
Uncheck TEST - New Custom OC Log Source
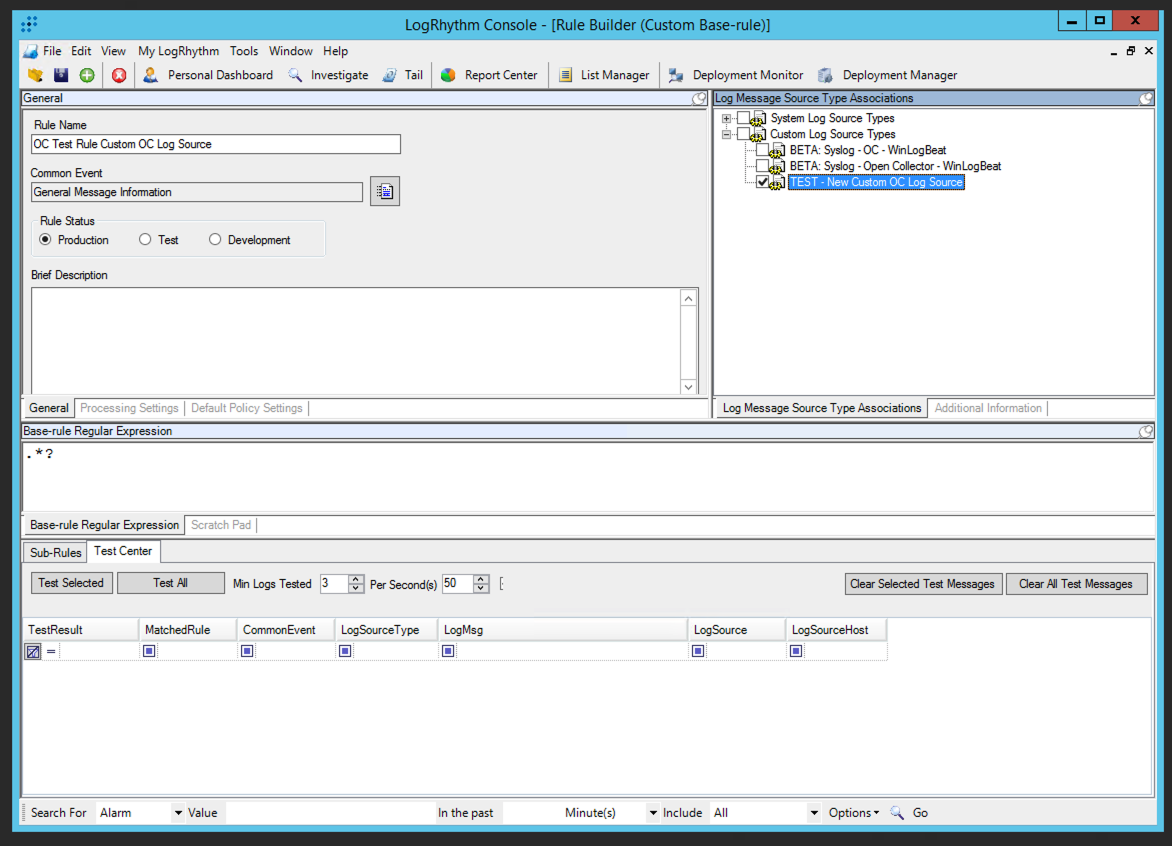(x=763, y=182)
